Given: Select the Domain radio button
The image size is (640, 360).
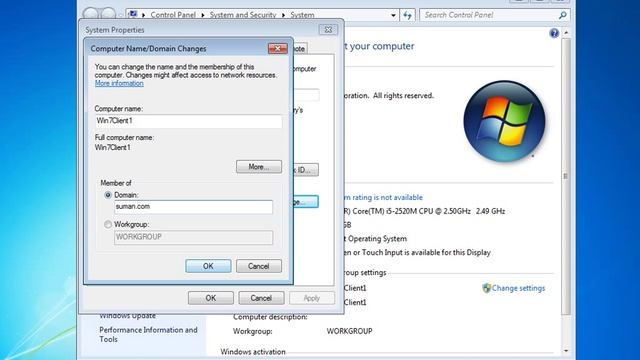Looking at the screenshot, I should (108, 195).
